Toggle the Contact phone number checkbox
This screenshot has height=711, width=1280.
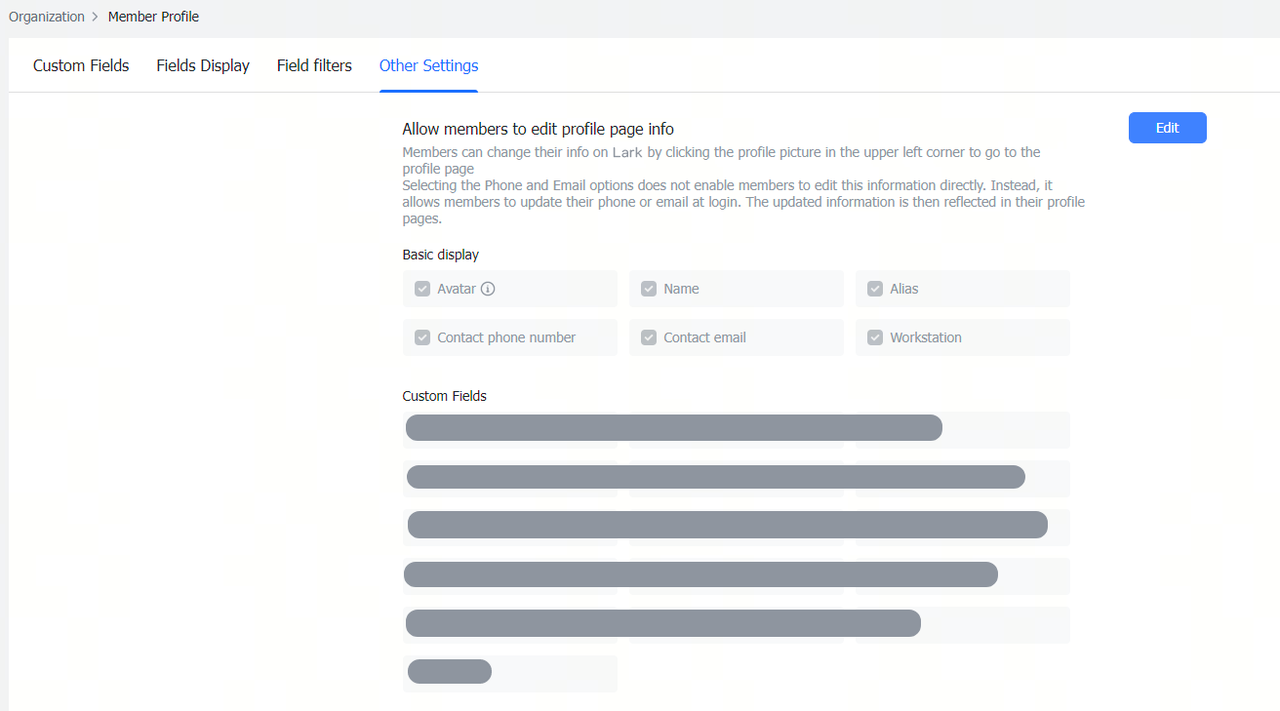coord(422,338)
